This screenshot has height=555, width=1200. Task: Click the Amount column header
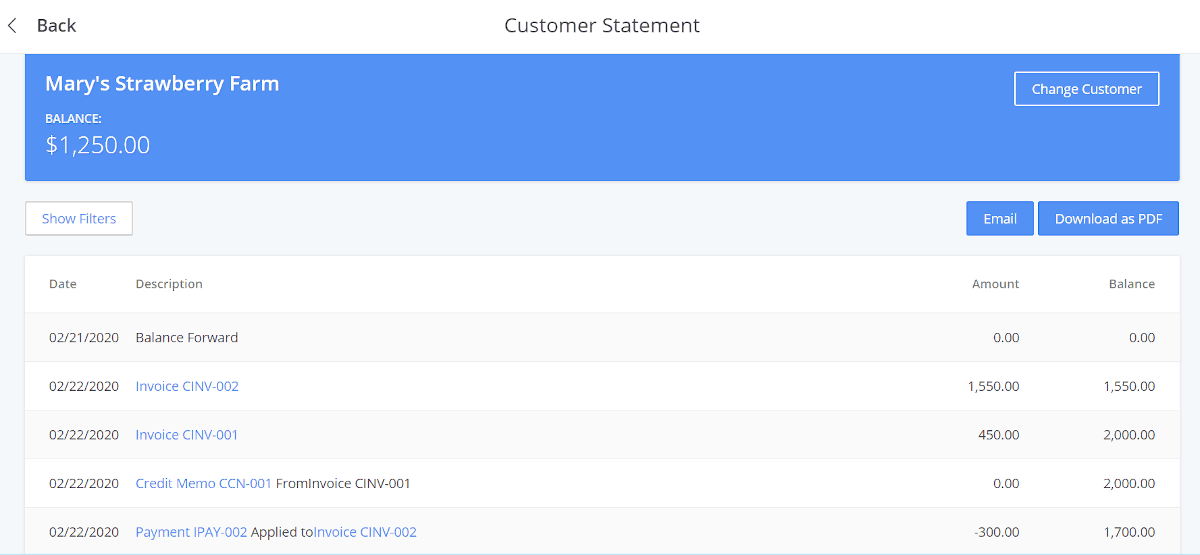(995, 284)
